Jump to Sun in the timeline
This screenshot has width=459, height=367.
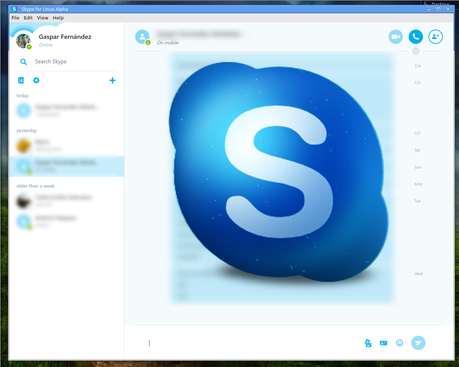tap(418, 167)
